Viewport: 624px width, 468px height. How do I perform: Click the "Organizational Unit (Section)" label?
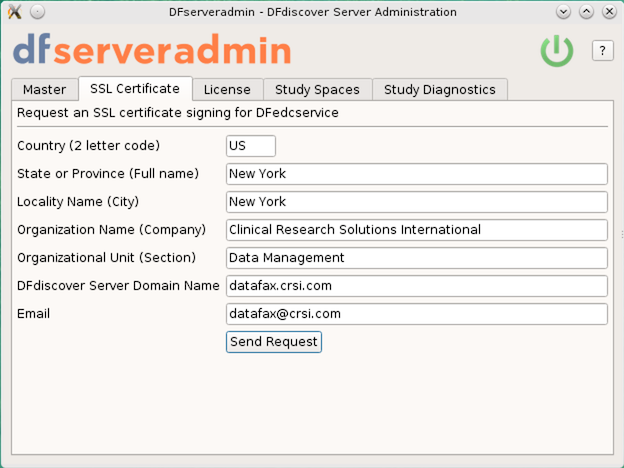point(106,258)
